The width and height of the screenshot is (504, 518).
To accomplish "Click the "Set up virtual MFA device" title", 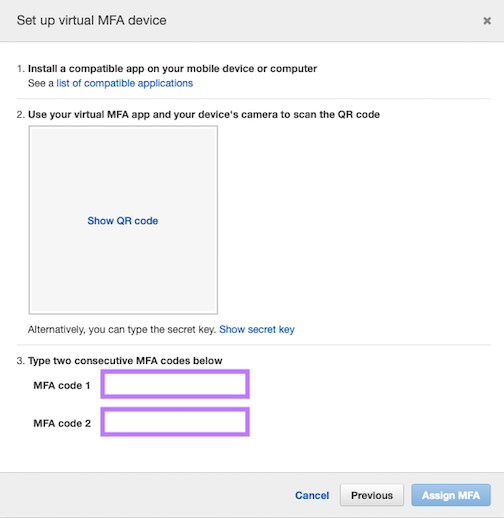I will coord(92,20).
